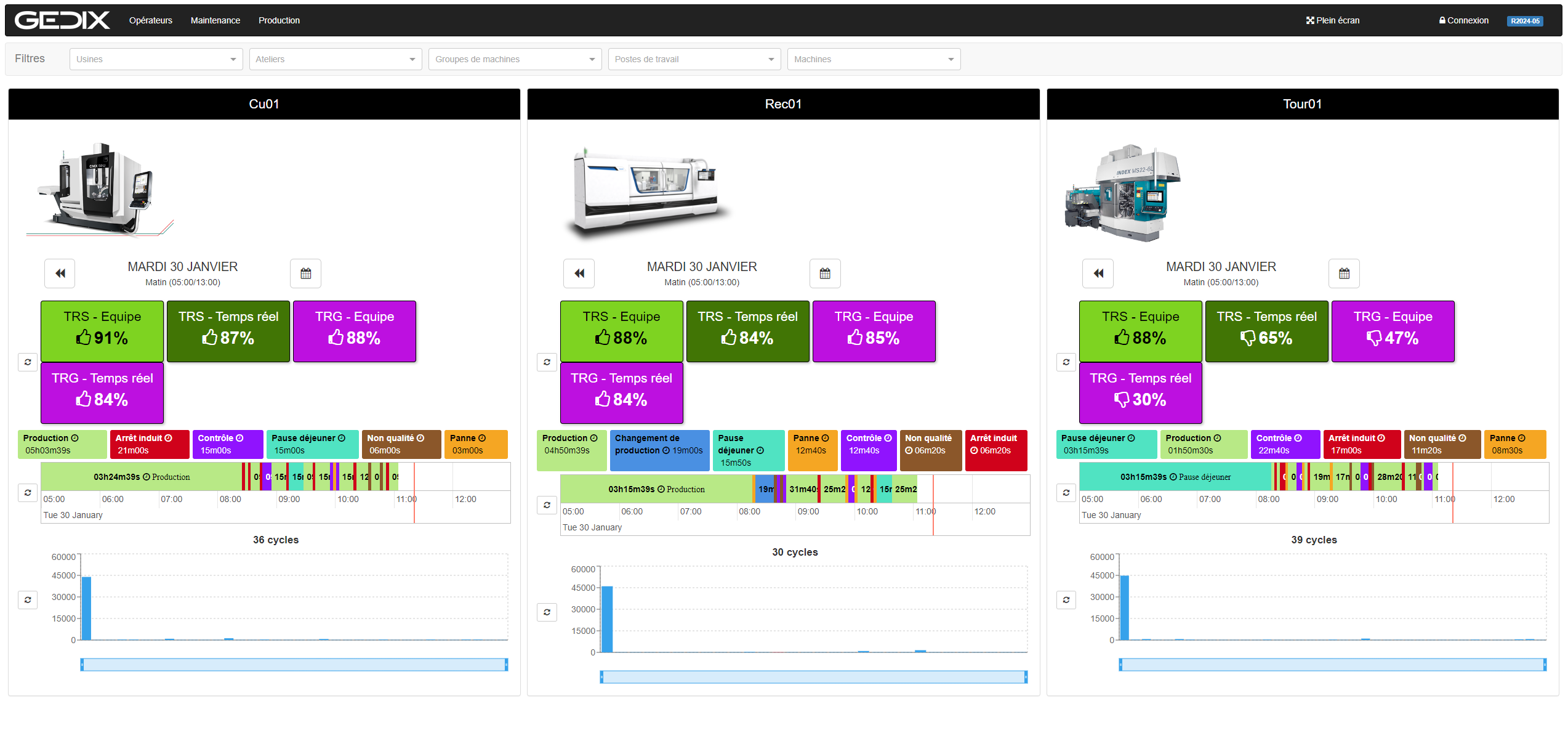Refresh the Tour01 cycles chart
1568x738 pixels.
1066,599
